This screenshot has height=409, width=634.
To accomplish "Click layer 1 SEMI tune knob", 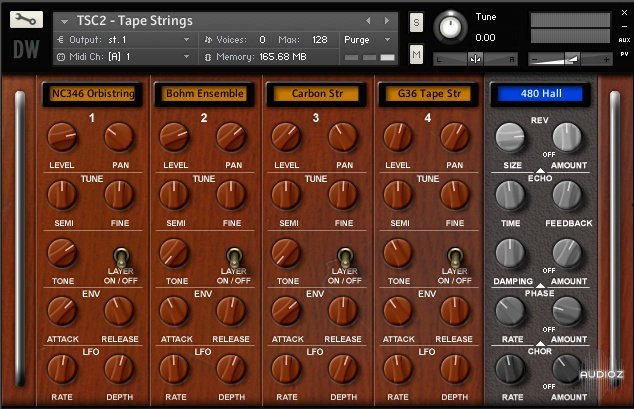I will (62, 195).
